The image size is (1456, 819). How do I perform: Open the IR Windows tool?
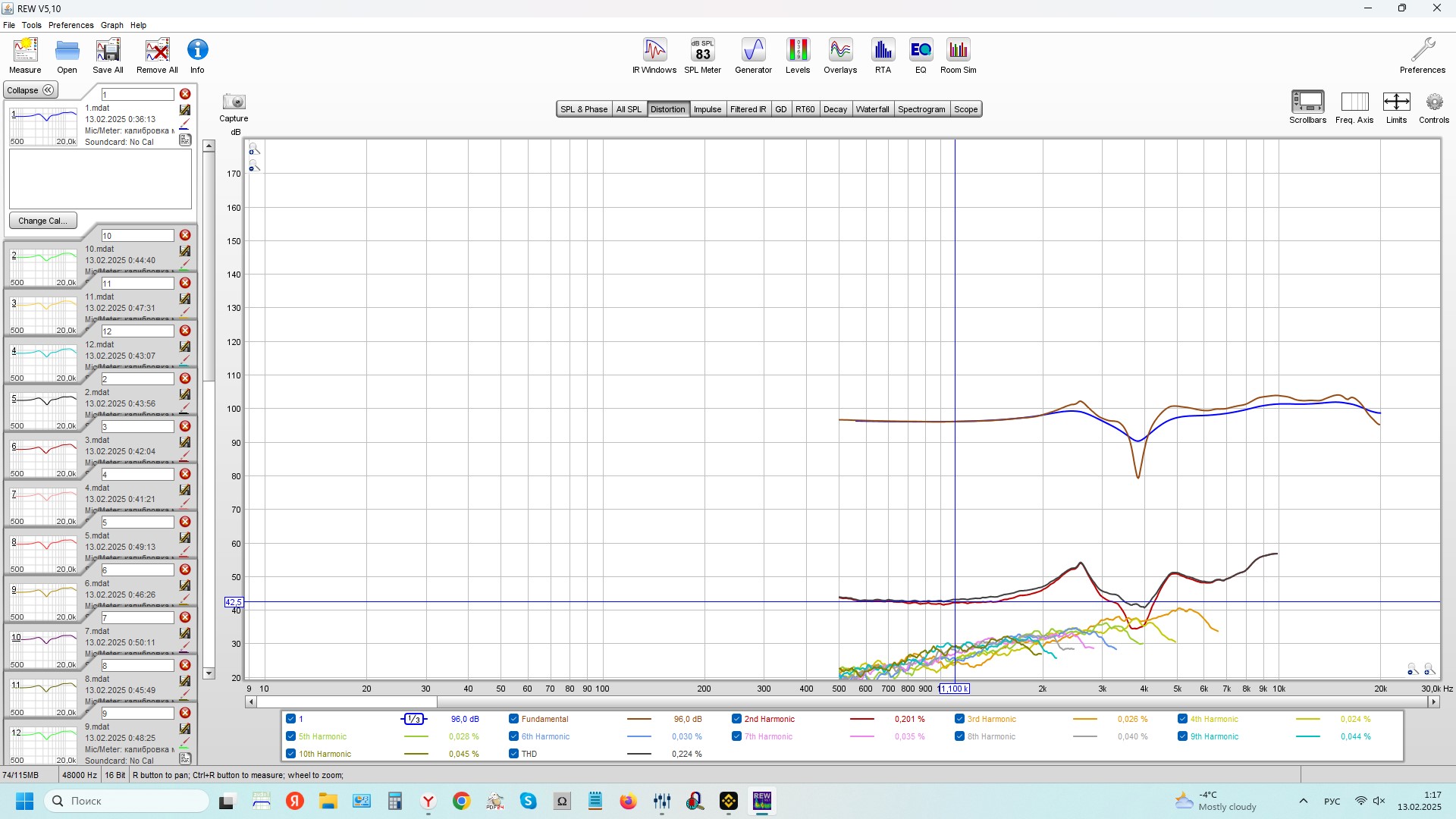click(654, 55)
